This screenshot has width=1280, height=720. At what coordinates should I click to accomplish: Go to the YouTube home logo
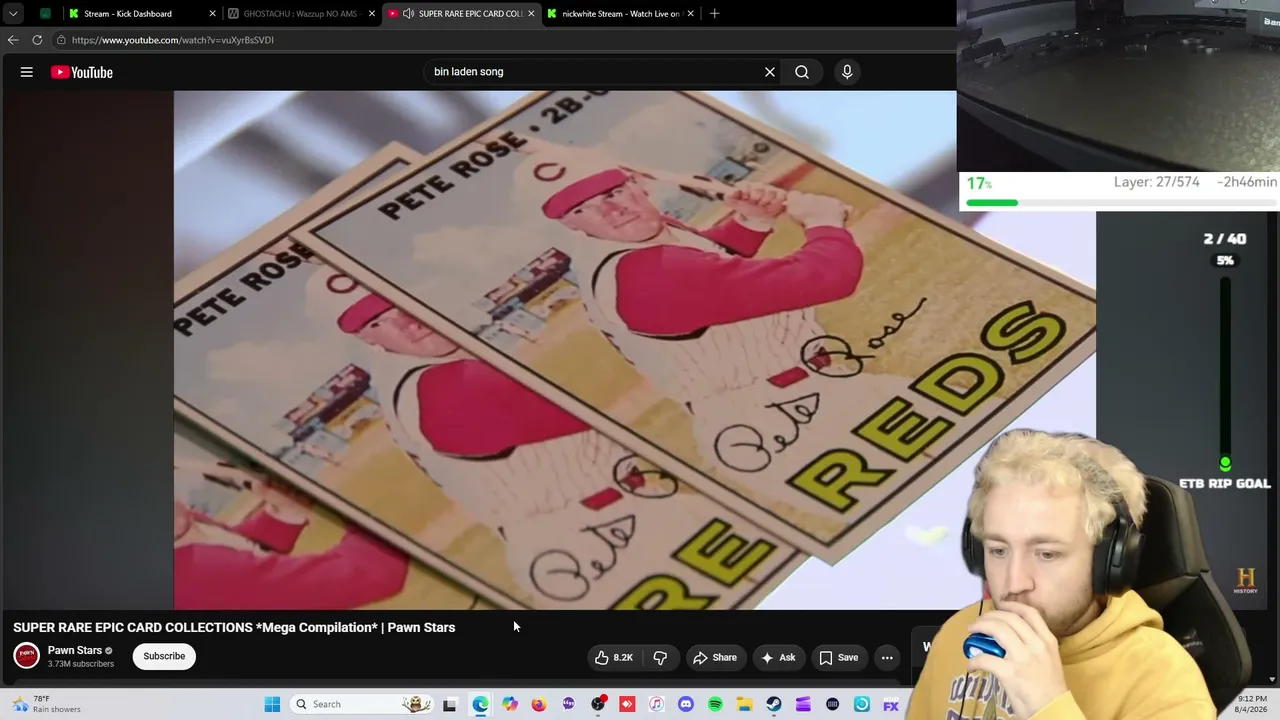point(82,72)
